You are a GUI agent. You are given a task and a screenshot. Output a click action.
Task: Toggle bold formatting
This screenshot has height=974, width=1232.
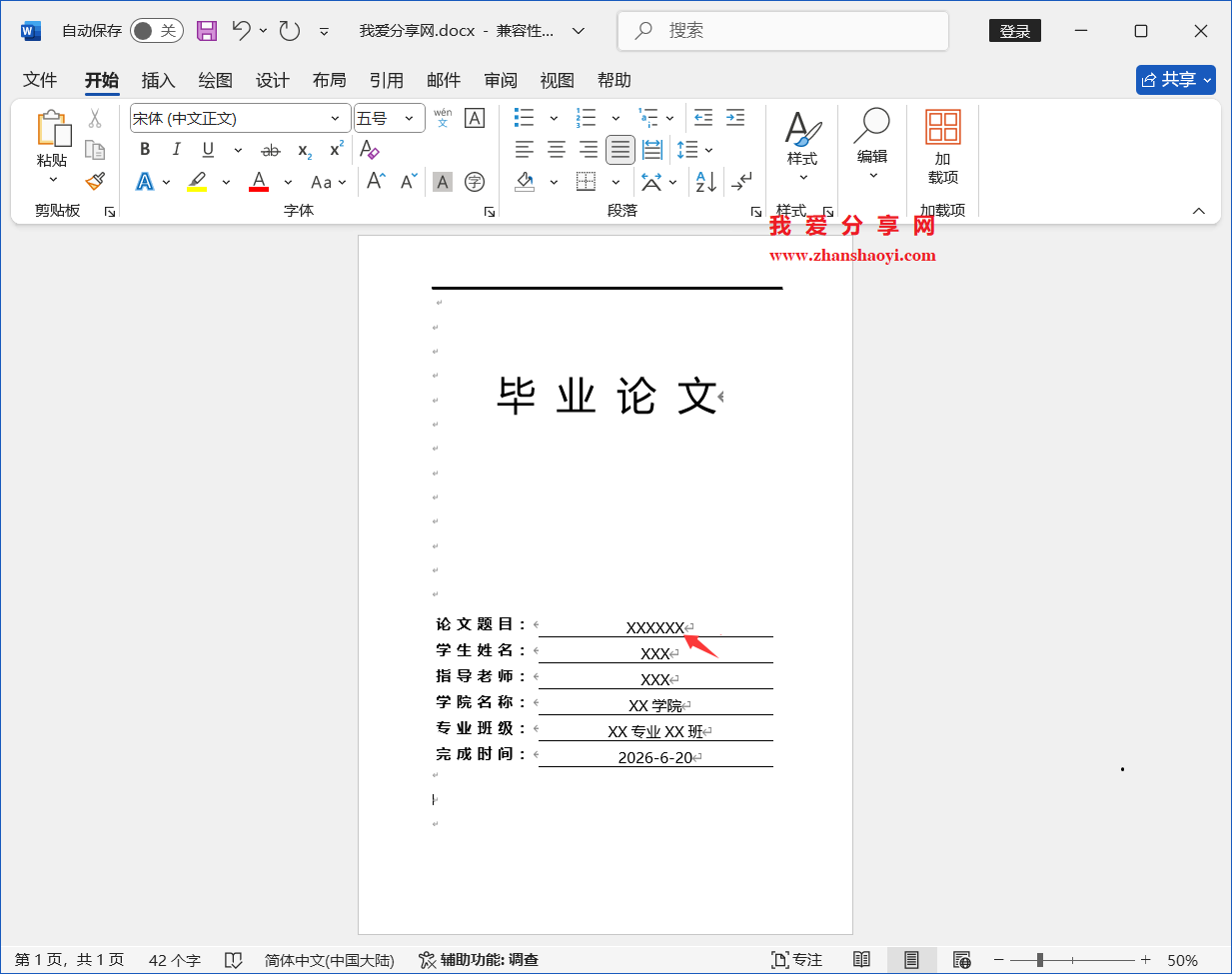pyautogui.click(x=145, y=150)
